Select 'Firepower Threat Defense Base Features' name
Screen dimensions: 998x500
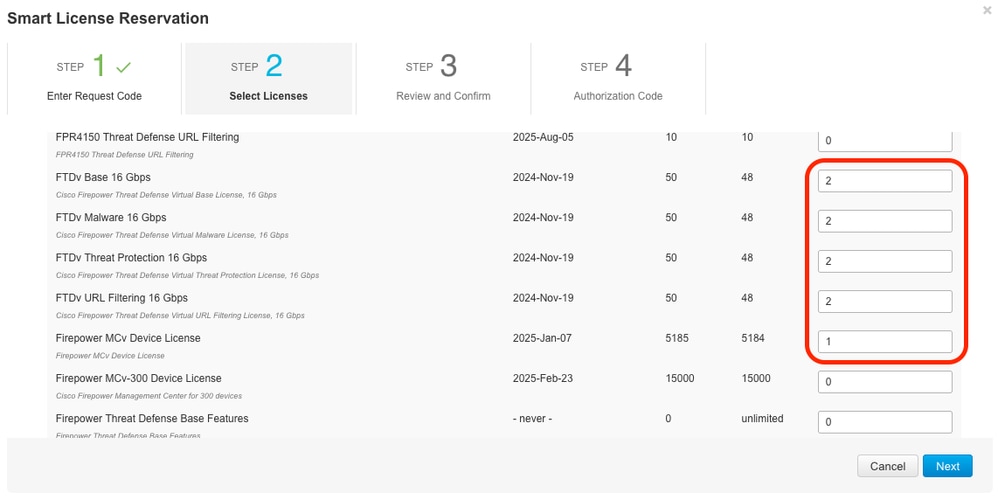151,418
